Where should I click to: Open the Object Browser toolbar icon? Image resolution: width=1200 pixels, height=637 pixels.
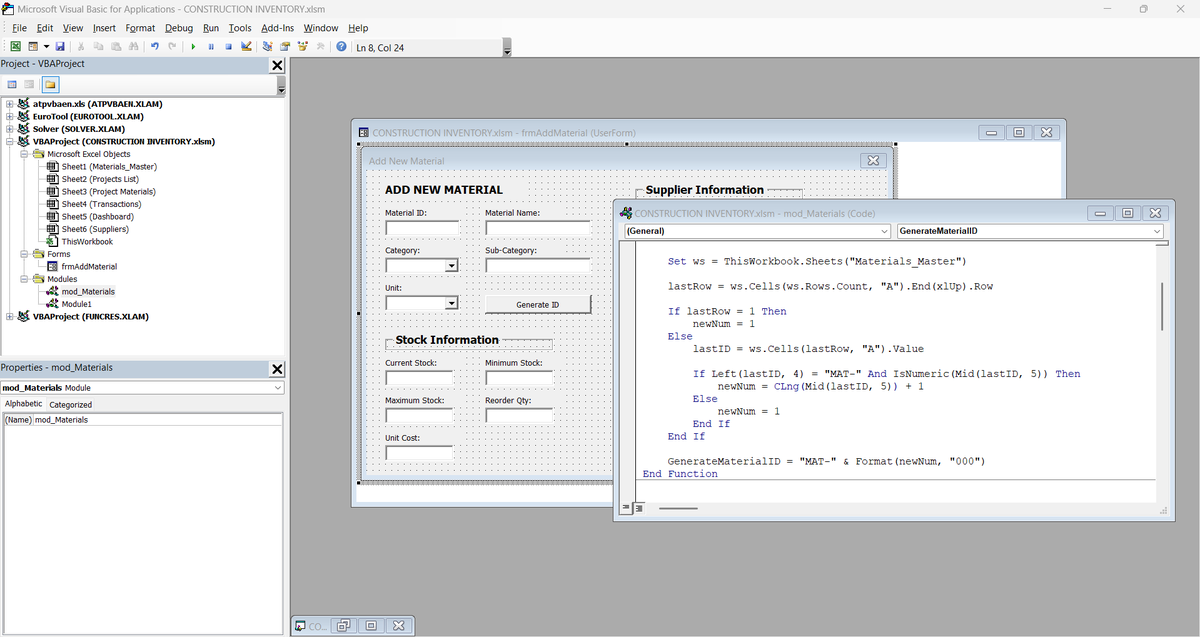(302, 47)
